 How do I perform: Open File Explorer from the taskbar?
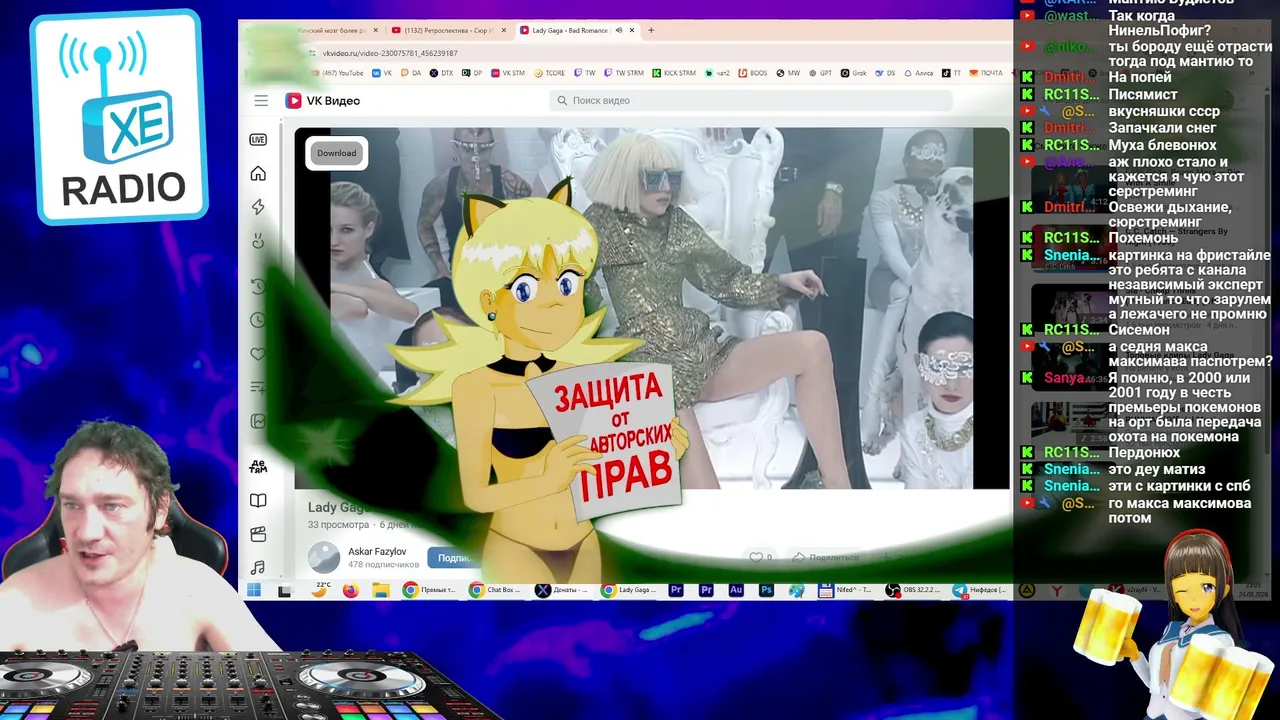click(x=380, y=591)
